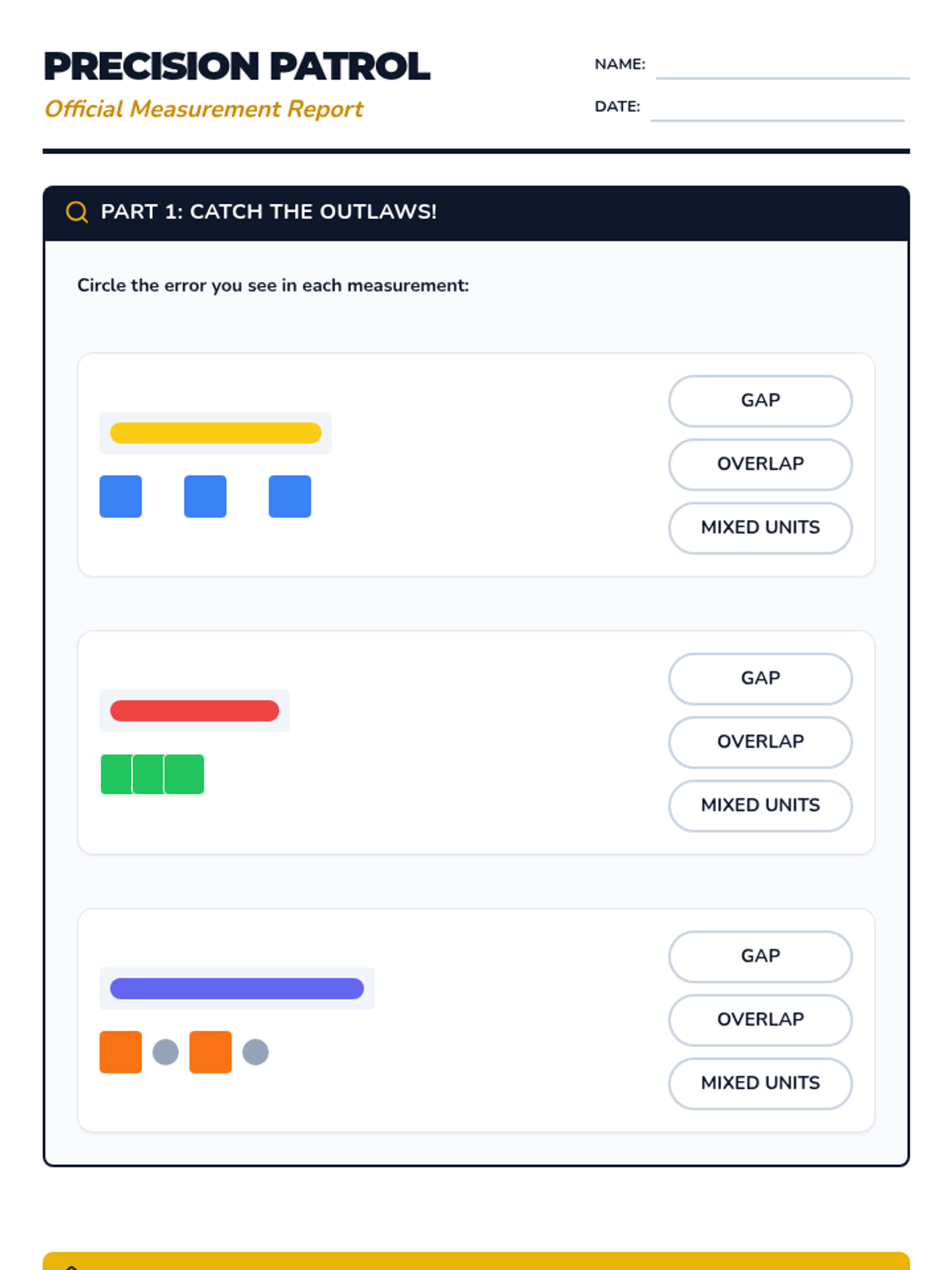Click the red measurement bar
Viewport: 952px width, 1270px height.
click(x=194, y=710)
